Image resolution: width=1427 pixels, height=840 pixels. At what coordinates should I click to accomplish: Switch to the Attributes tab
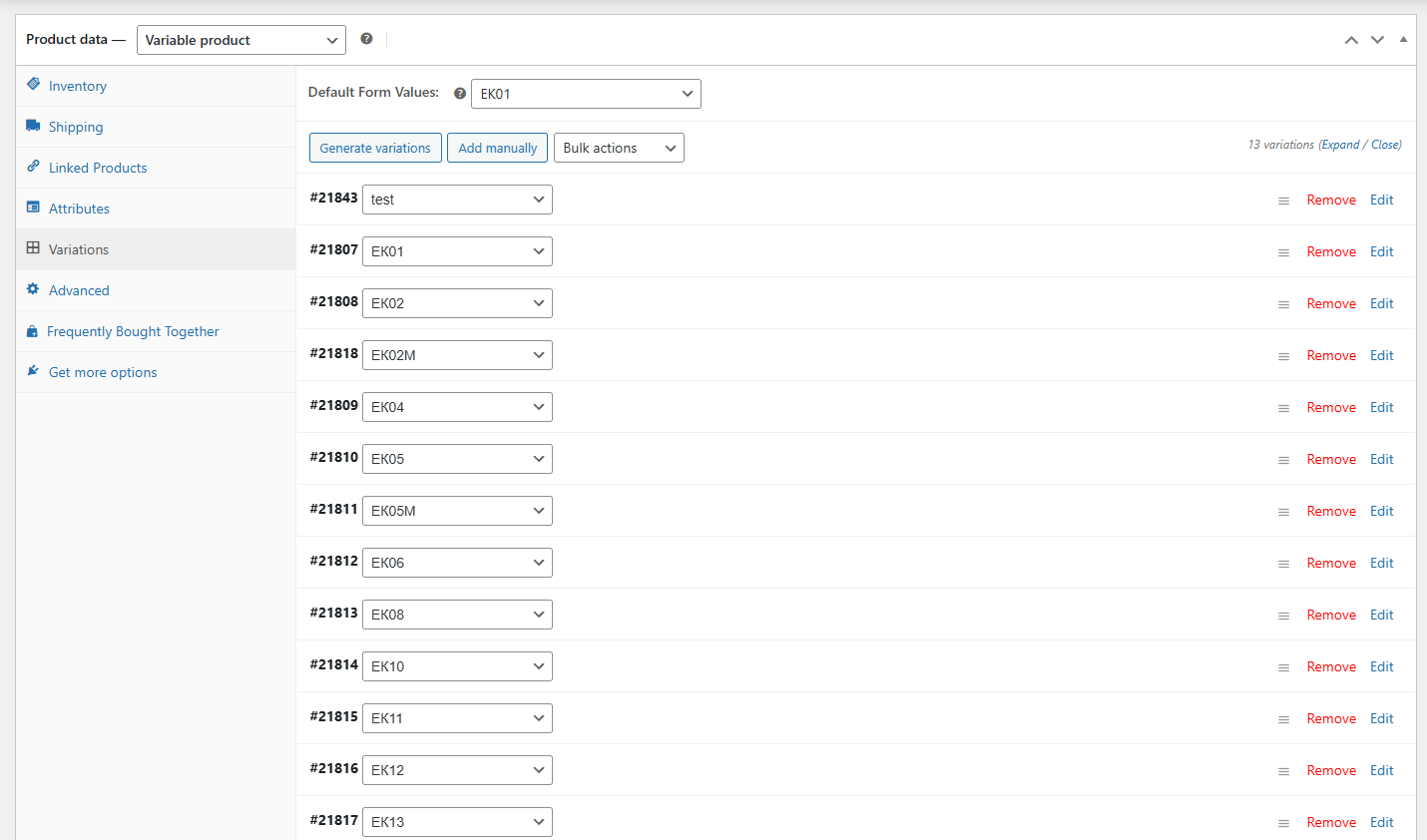coord(79,209)
